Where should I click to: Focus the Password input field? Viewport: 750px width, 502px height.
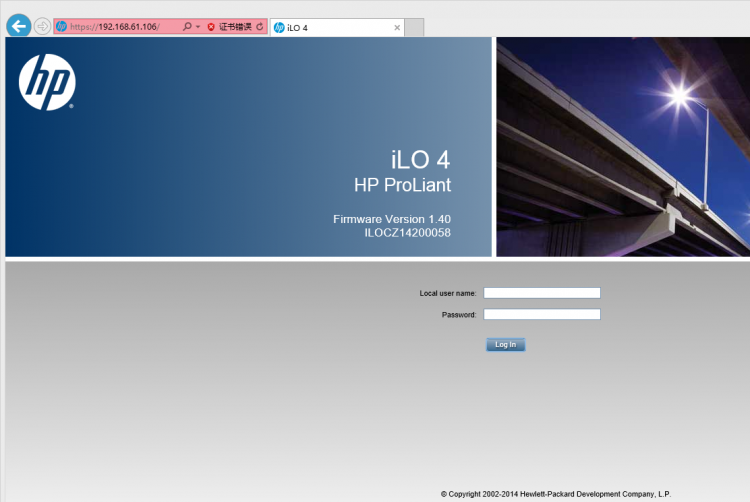[542, 314]
